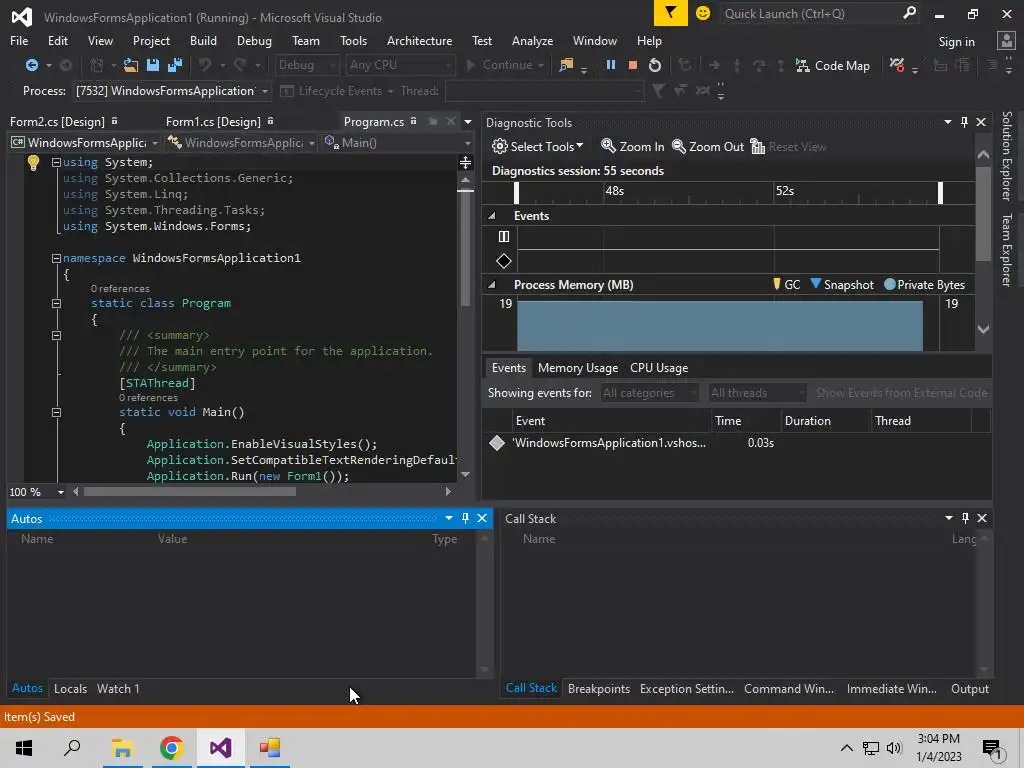Stop debugging with red square button
Viewport: 1024px width, 768px height.
tap(632, 65)
